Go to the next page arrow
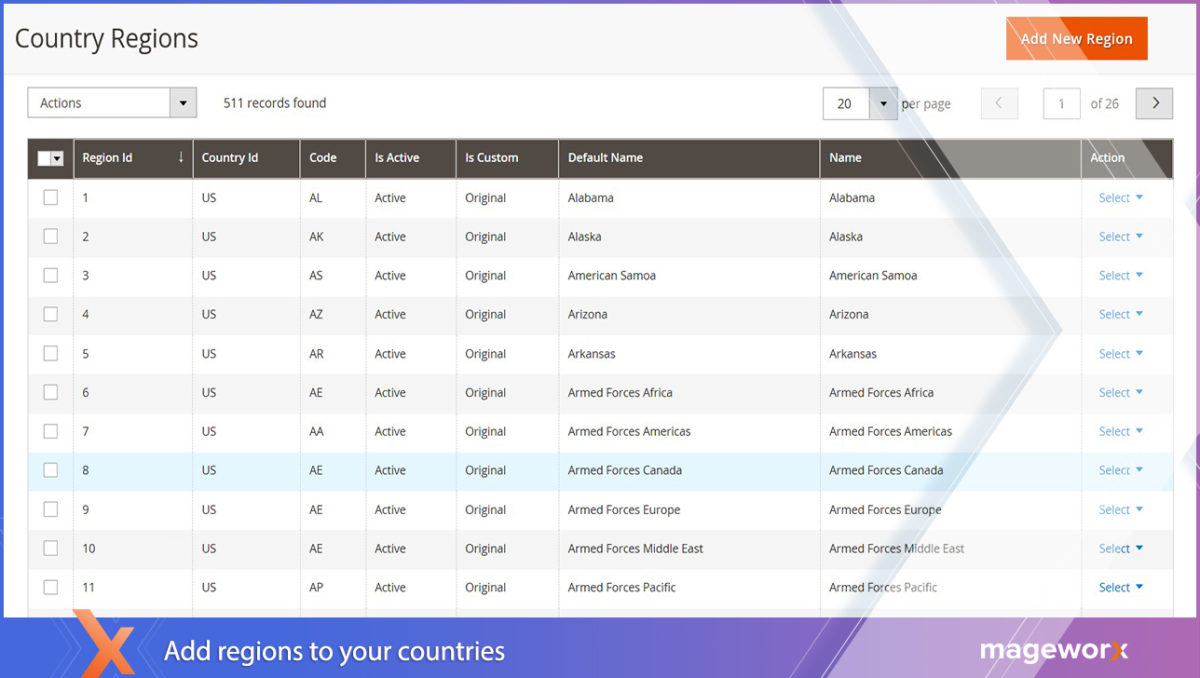 pos(1155,103)
